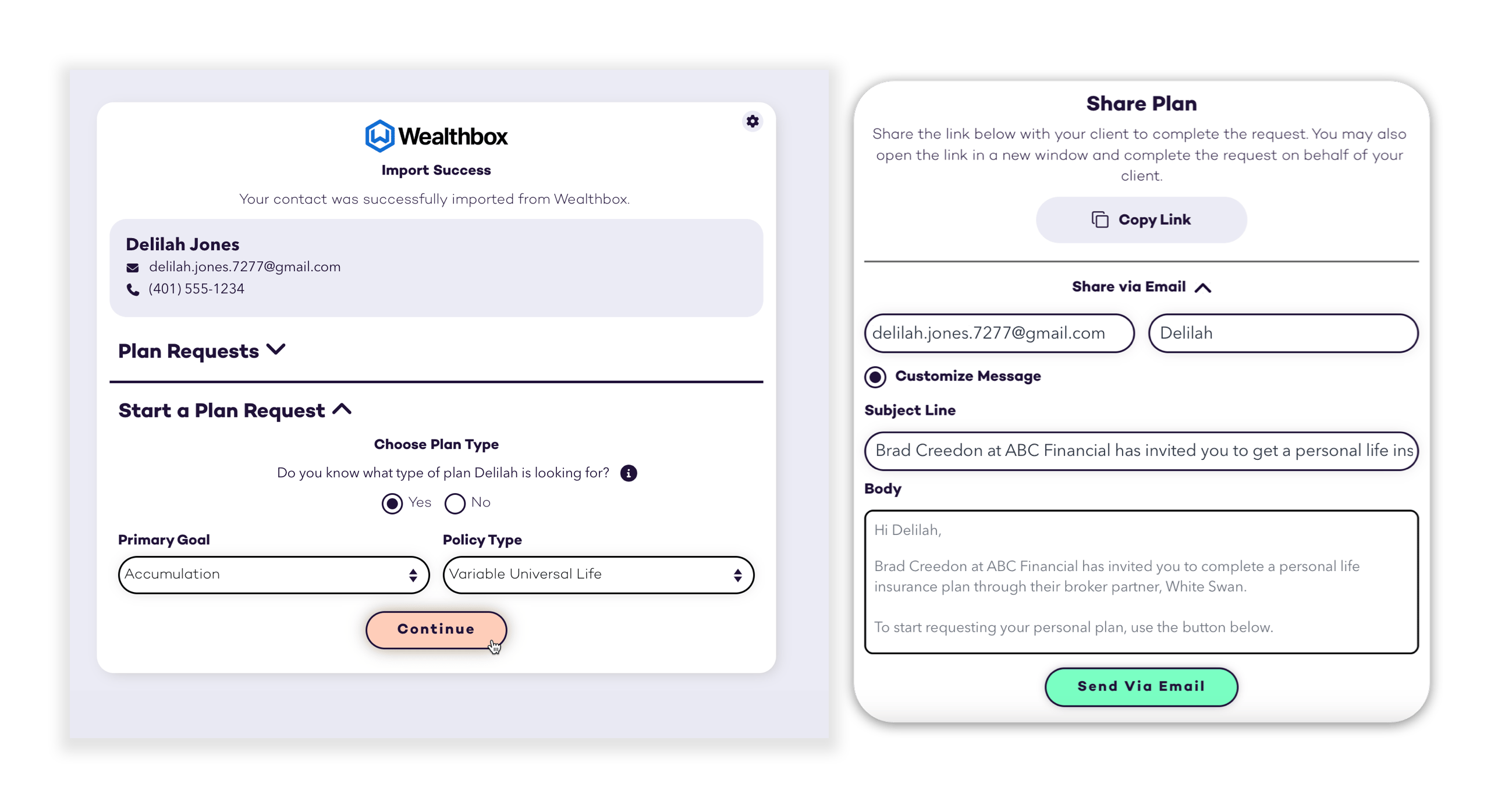This screenshot has width=1512, height=808.
Task: Click the email envelope icon
Action: pyautogui.click(x=133, y=266)
